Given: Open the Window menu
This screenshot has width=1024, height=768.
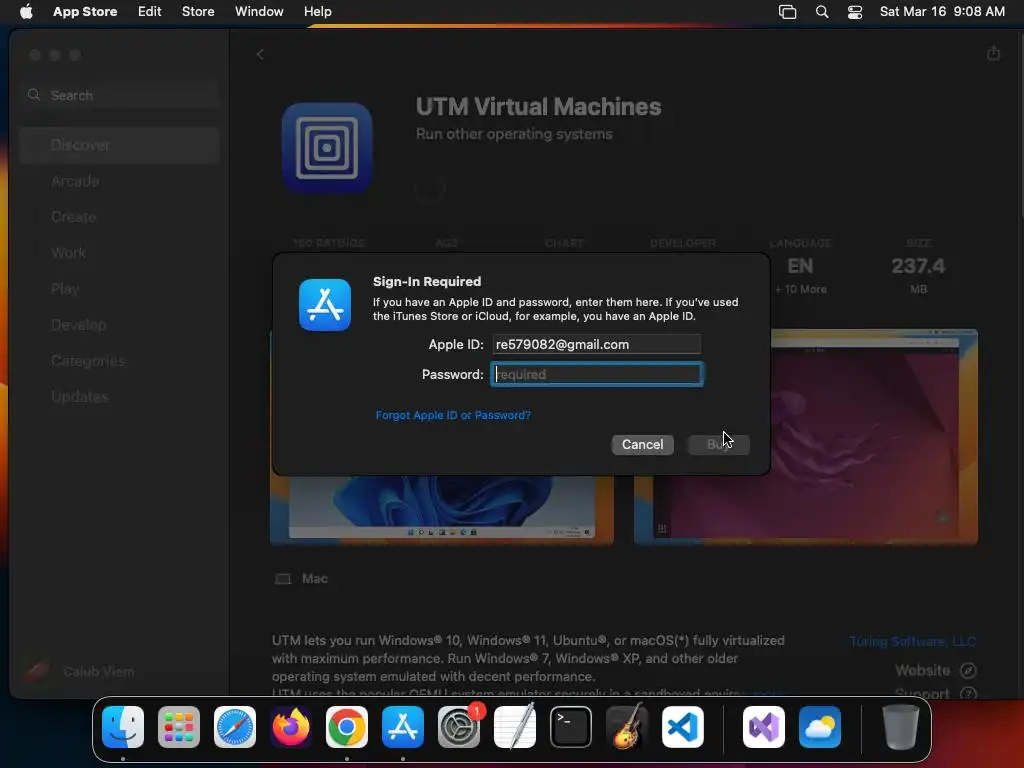Looking at the screenshot, I should click(x=259, y=11).
